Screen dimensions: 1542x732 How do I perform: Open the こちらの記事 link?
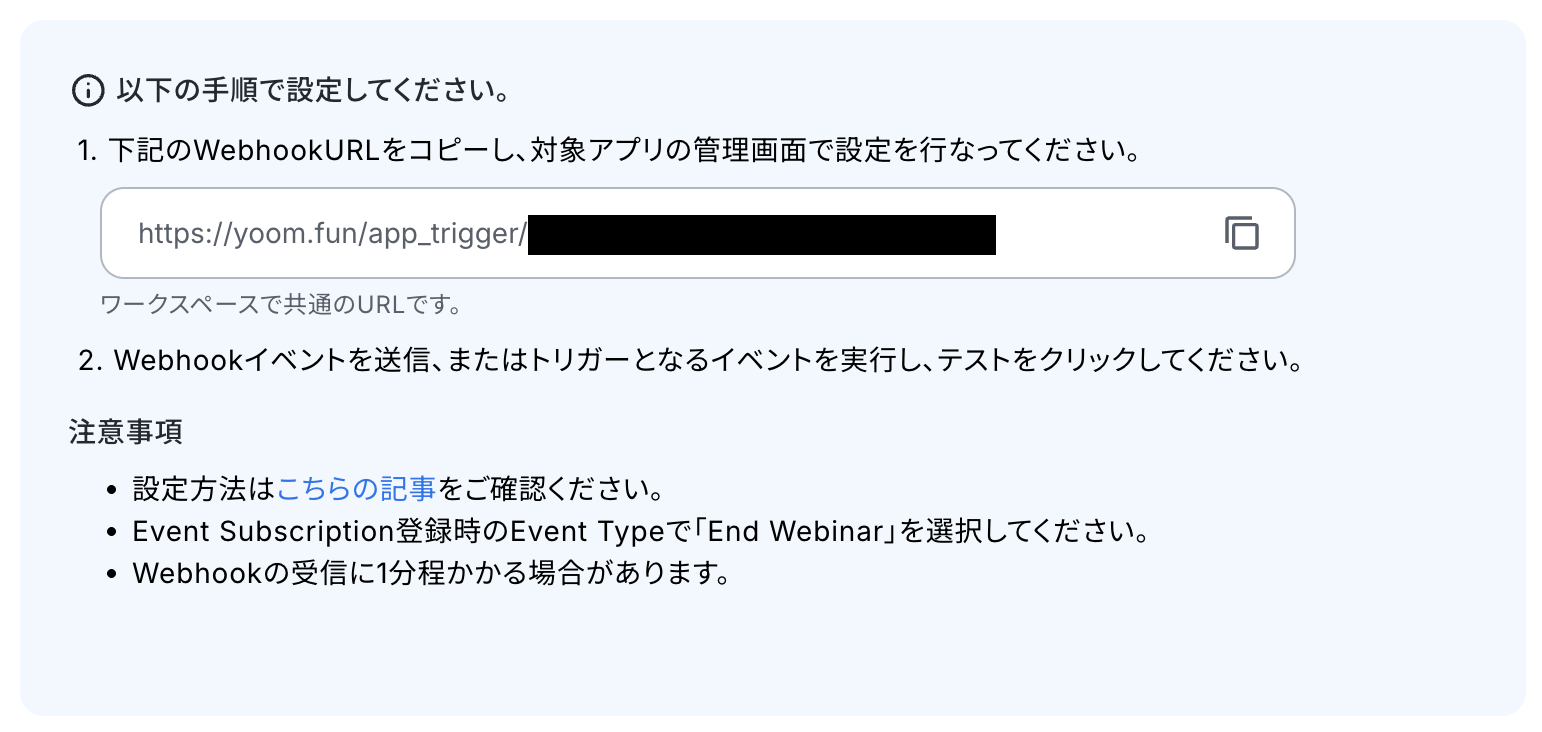(x=356, y=490)
